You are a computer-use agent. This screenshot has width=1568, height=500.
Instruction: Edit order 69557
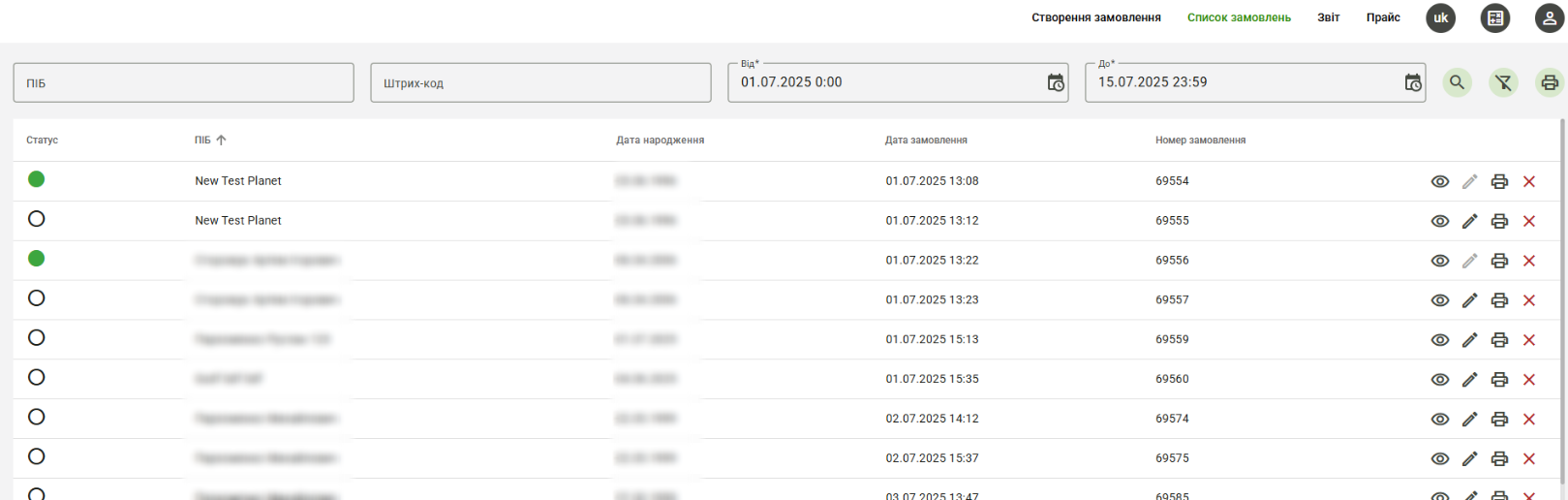click(1469, 300)
